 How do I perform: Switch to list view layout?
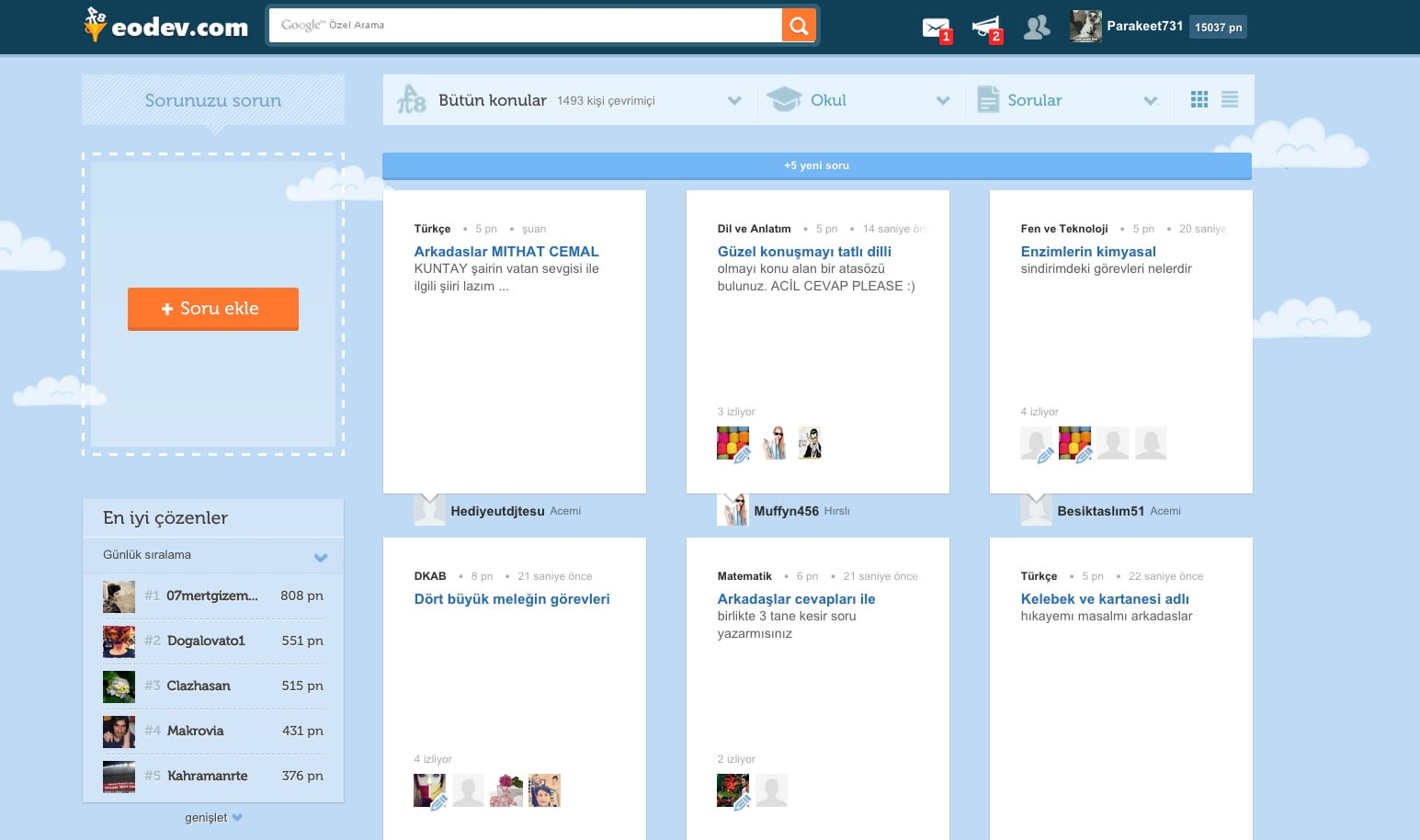pos(1230,99)
